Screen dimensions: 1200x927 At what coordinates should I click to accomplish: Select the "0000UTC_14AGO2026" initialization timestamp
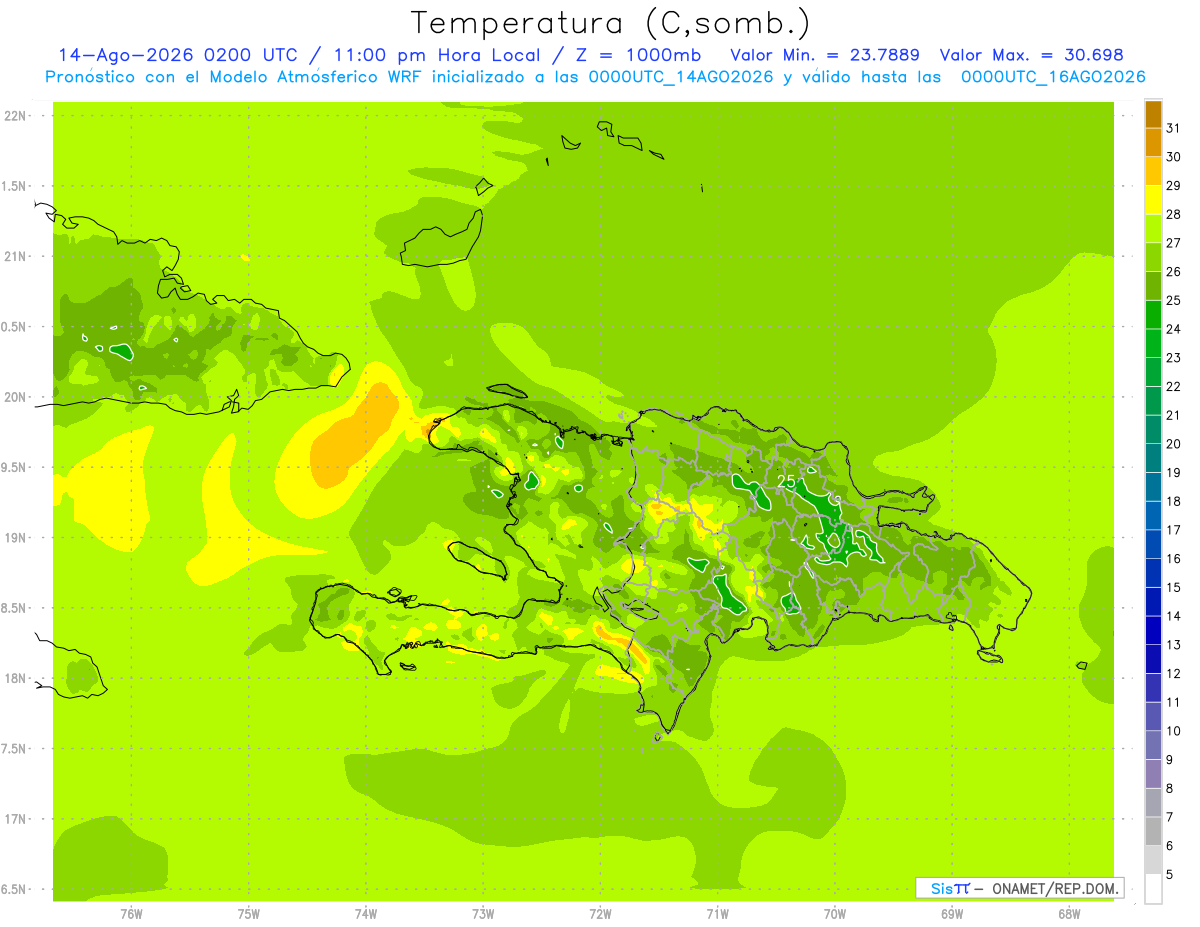coord(679,77)
